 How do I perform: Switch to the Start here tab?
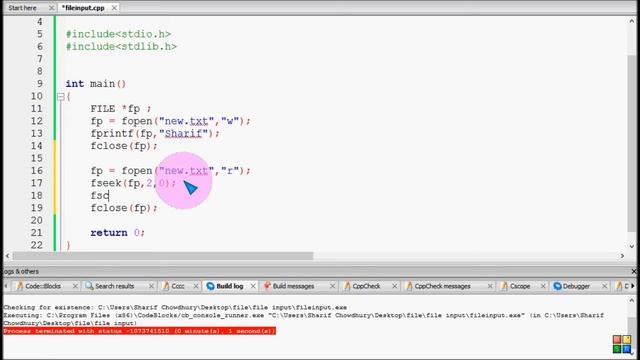tap(22, 8)
